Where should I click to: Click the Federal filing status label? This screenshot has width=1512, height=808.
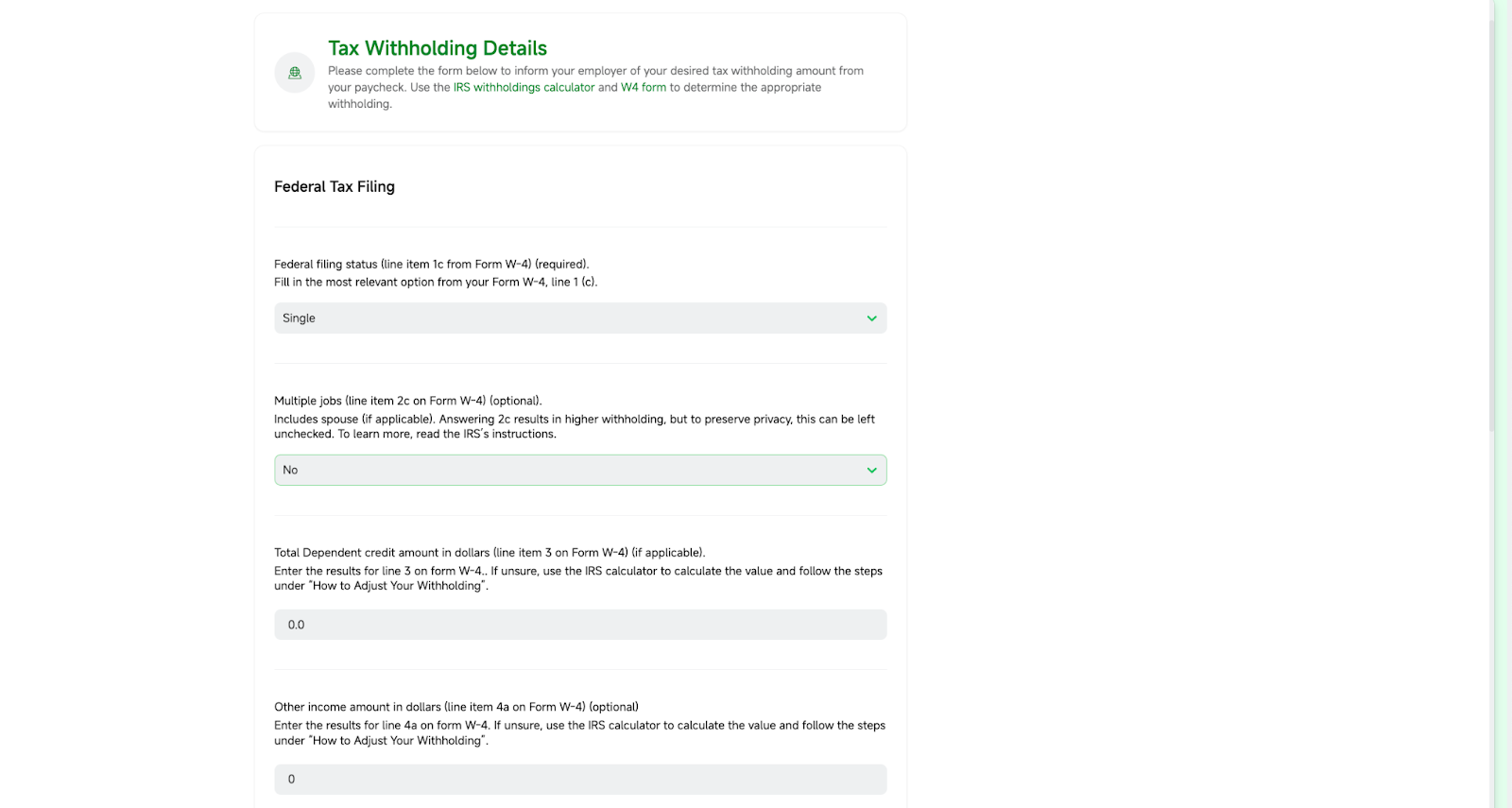point(432,265)
